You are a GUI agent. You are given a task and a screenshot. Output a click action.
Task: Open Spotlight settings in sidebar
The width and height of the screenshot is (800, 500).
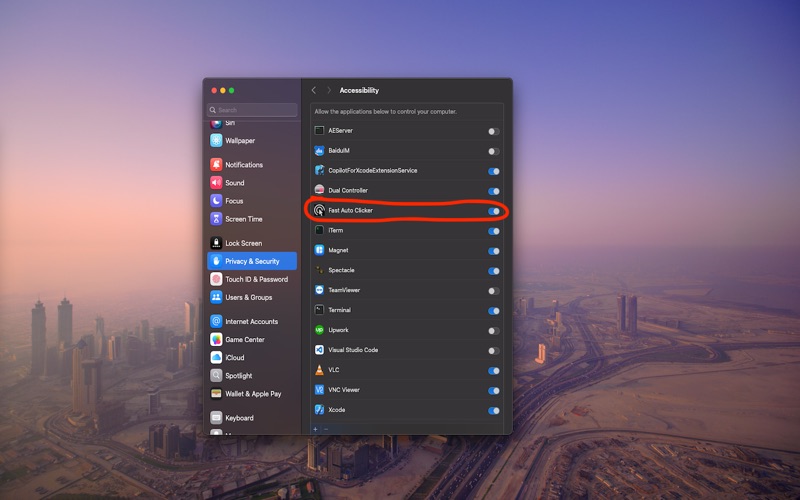[x=252, y=376]
